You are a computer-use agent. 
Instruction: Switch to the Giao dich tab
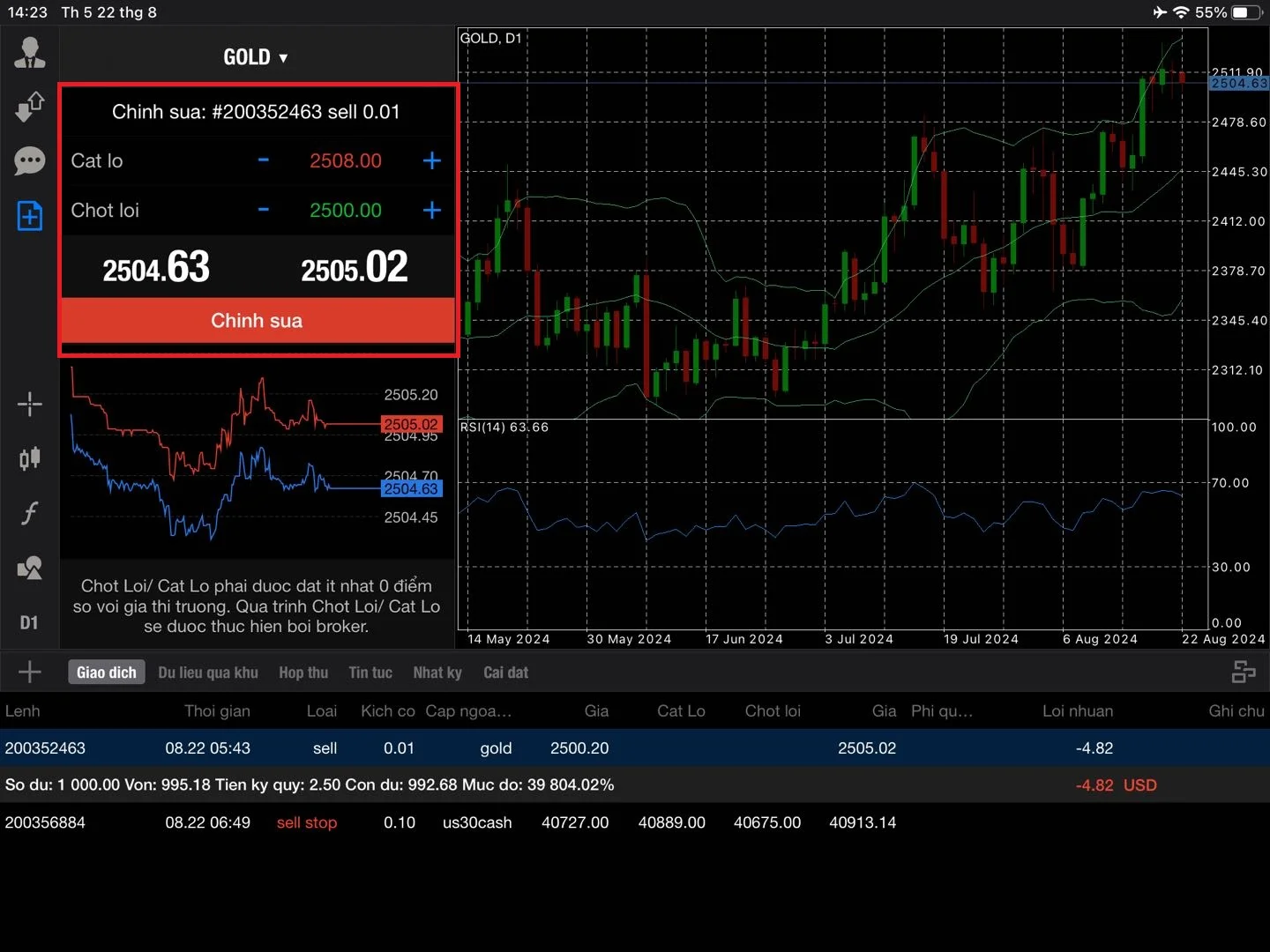coord(107,673)
